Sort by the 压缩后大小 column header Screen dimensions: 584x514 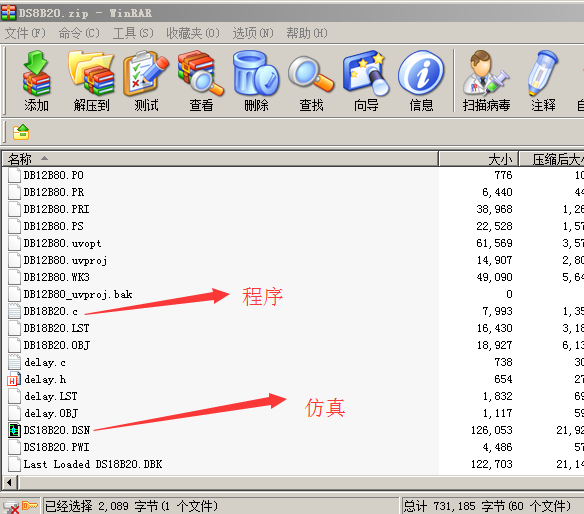tap(552, 159)
